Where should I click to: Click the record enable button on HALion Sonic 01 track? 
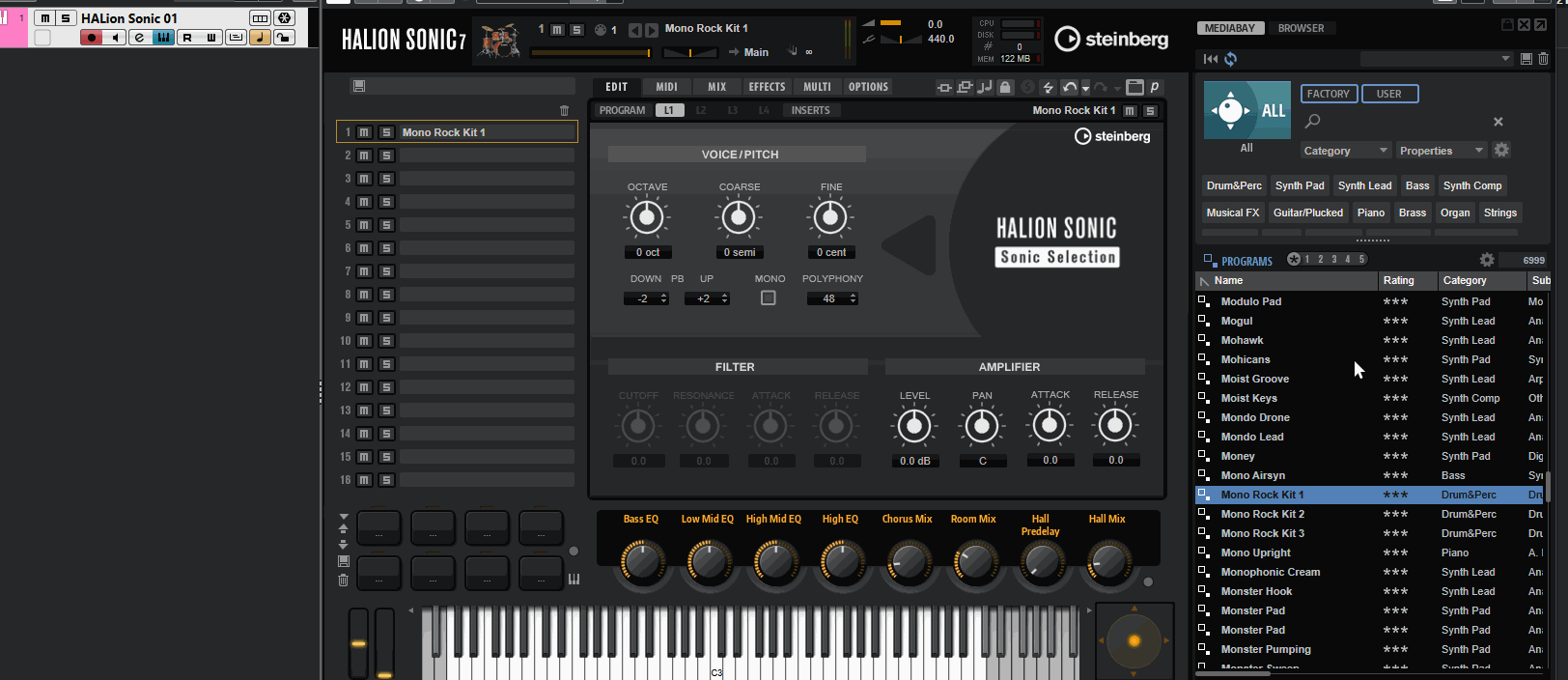[x=91, y=38]
